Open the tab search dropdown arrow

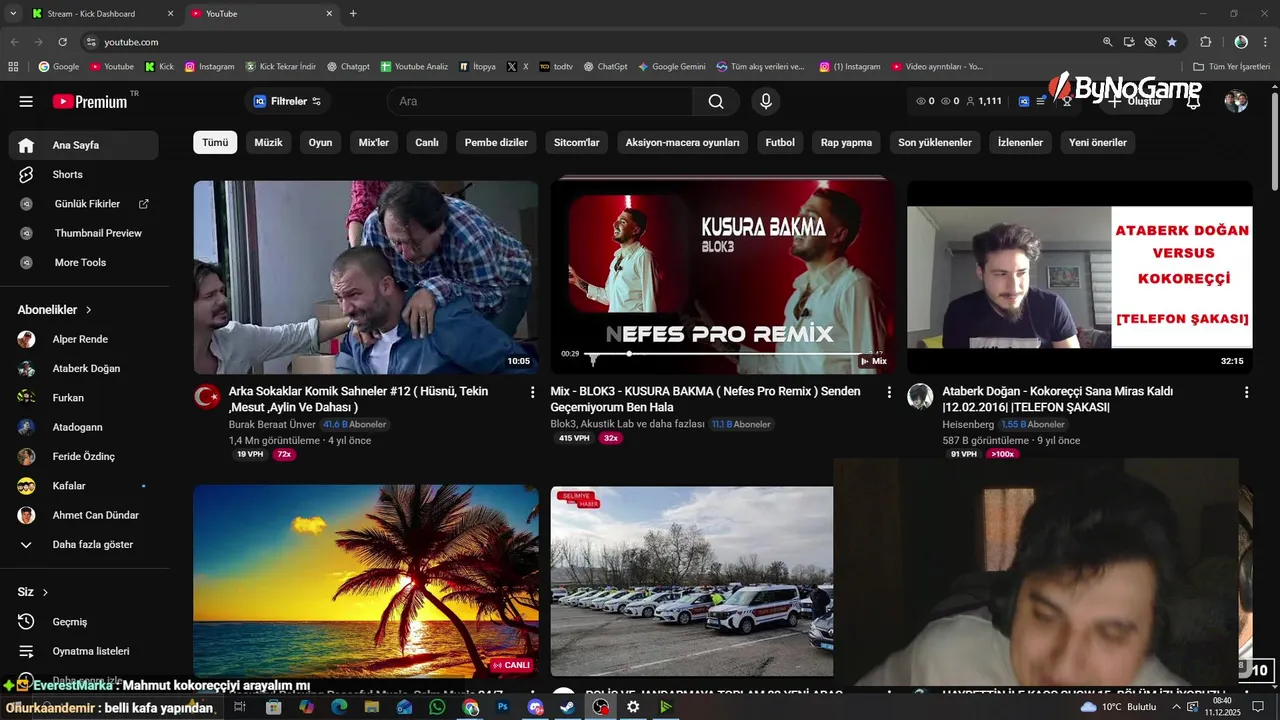[x=13, y=14]
